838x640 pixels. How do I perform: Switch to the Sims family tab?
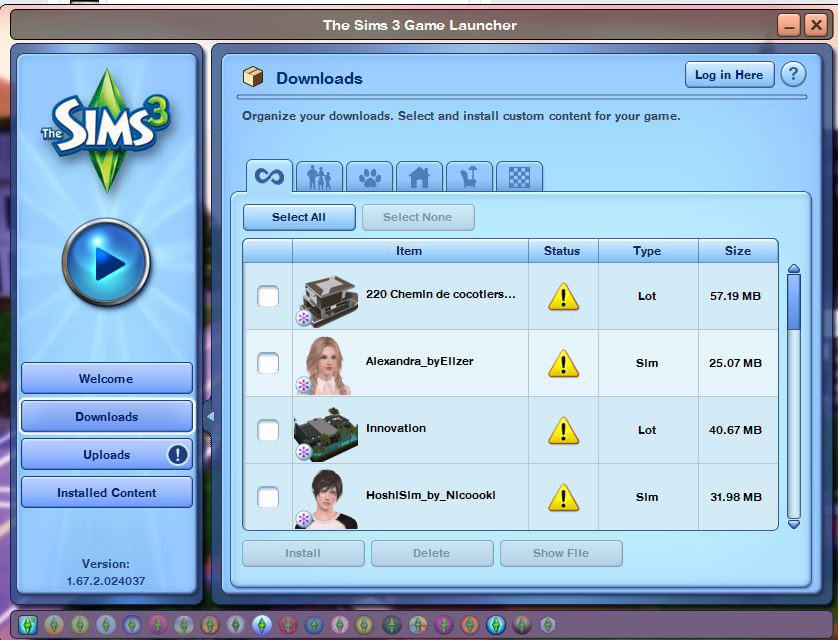[x=319, y=176]
